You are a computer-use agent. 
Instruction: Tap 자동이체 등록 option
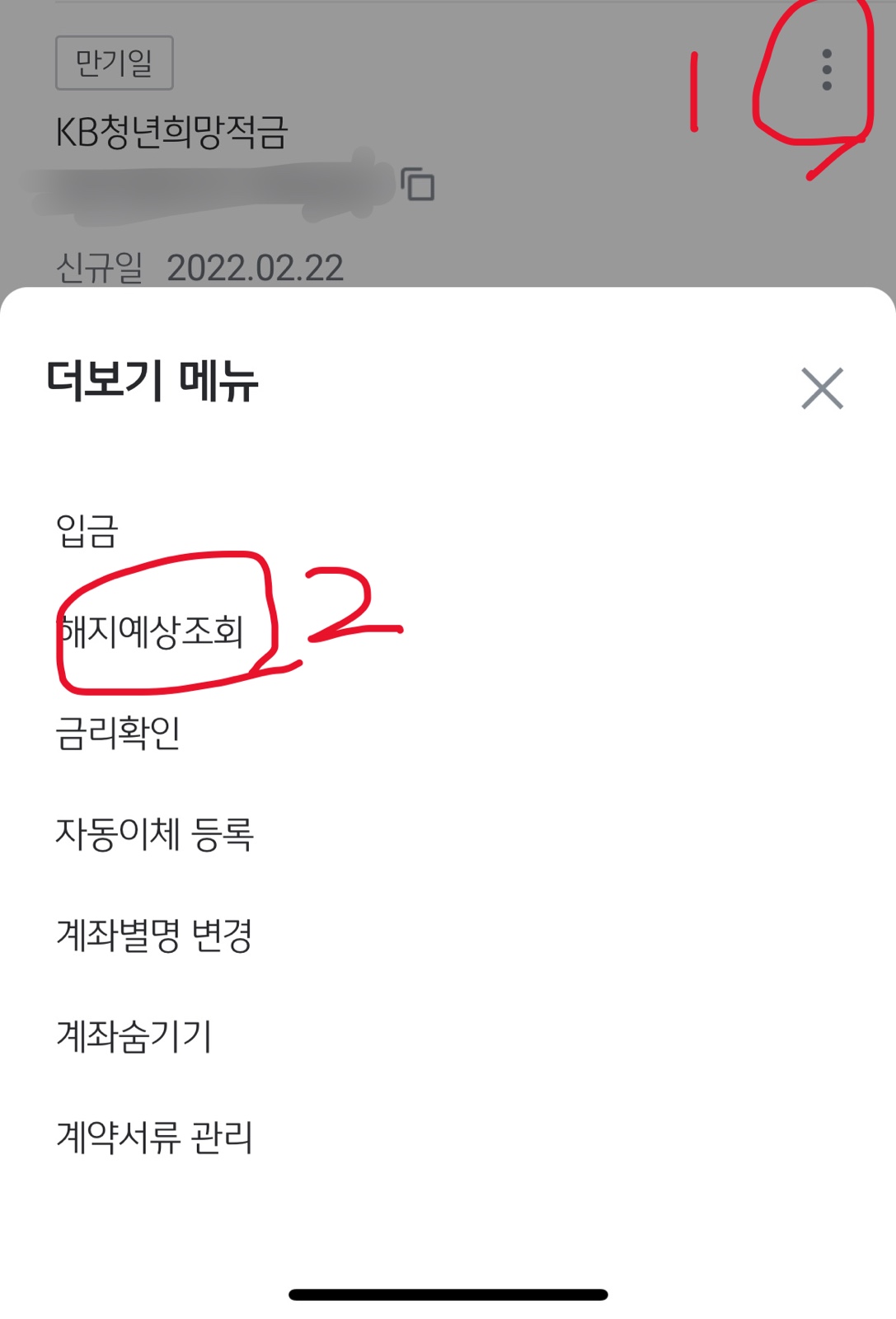click(154, 833)
